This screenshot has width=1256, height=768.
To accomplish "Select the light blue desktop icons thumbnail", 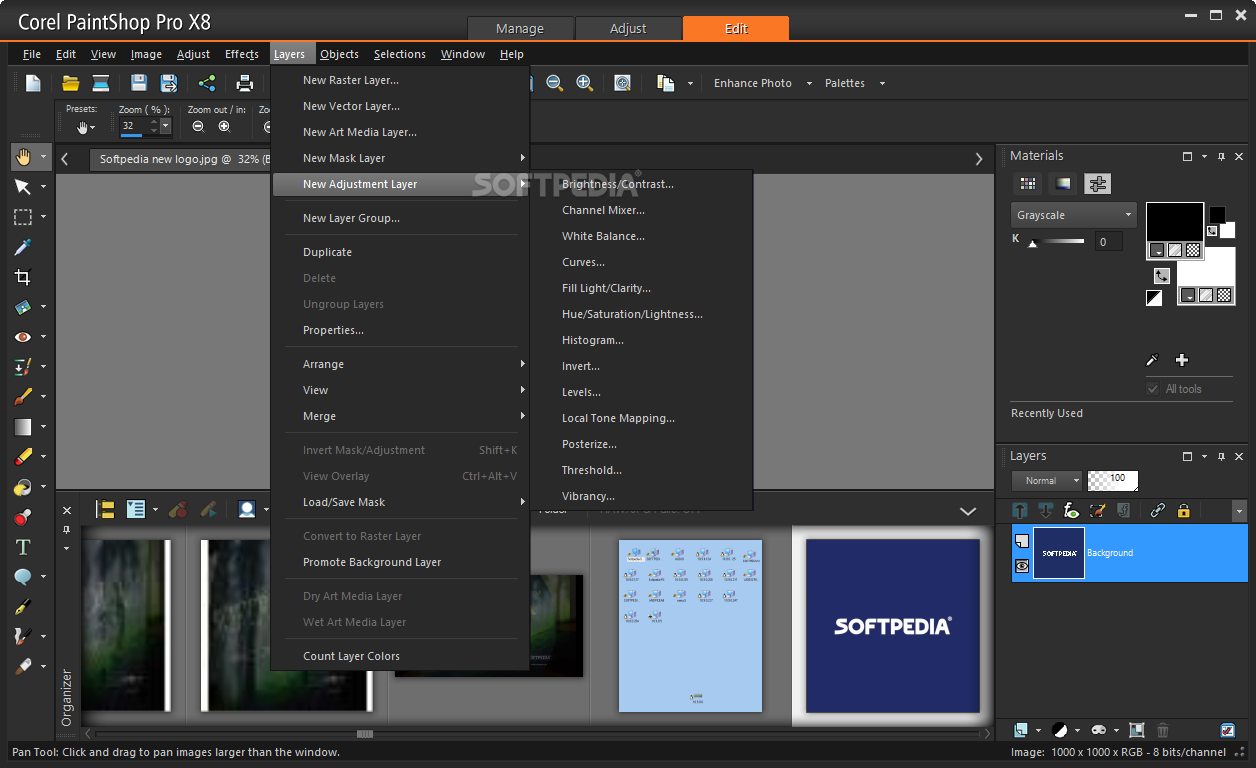I will tap(690, 626).
